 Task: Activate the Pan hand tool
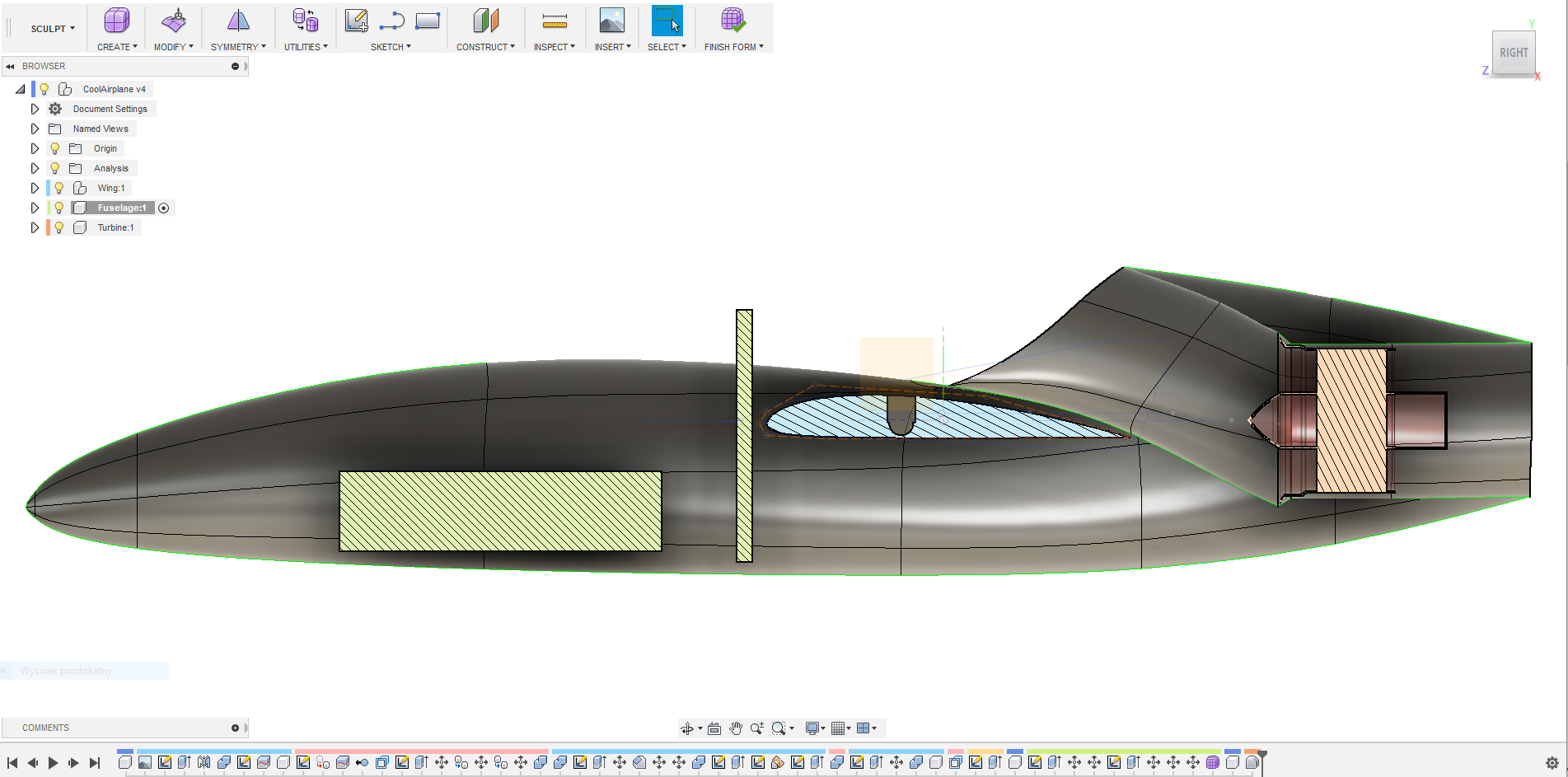(736, 728)
